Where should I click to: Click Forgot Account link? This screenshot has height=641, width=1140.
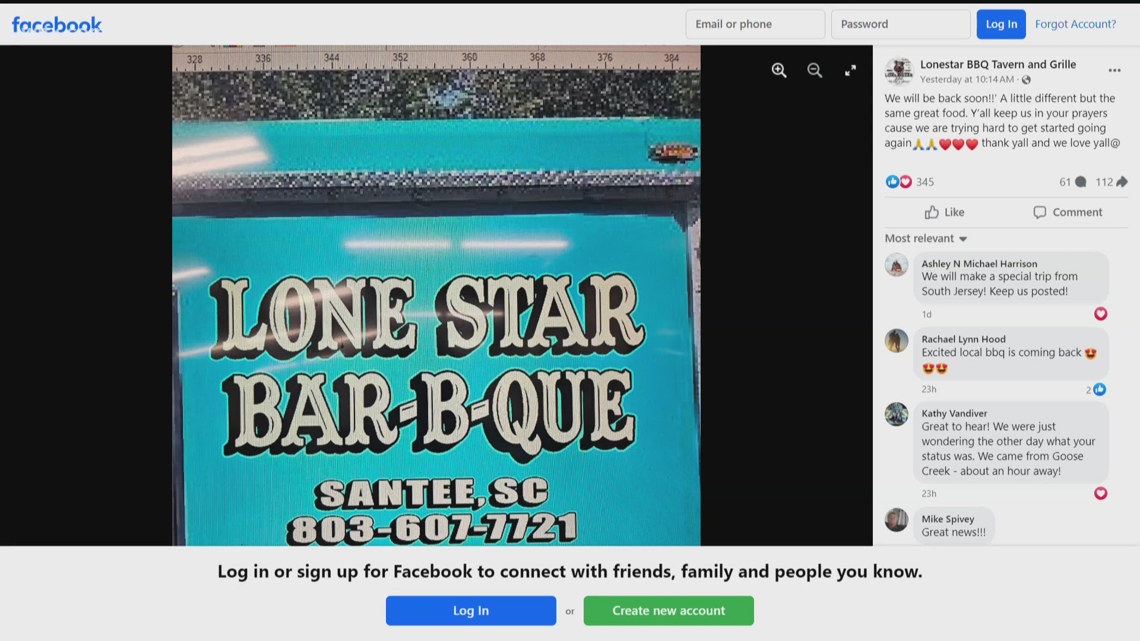click(1076, 24)
